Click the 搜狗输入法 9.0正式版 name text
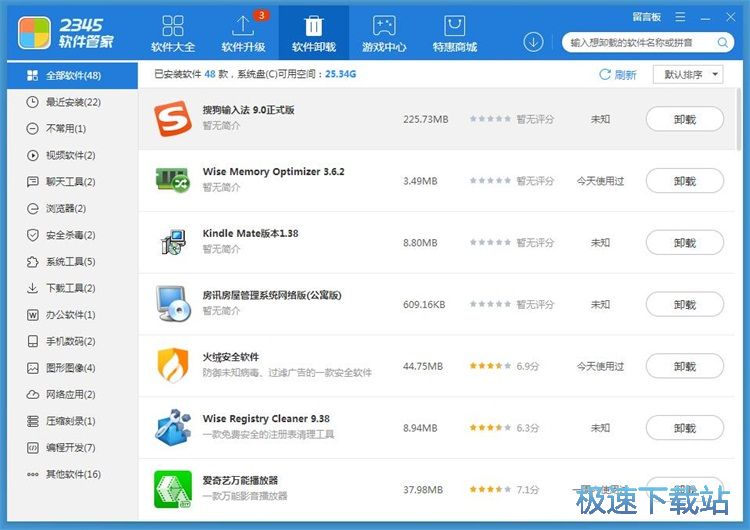This screenshot has height=530, width=750. [248, 110]
